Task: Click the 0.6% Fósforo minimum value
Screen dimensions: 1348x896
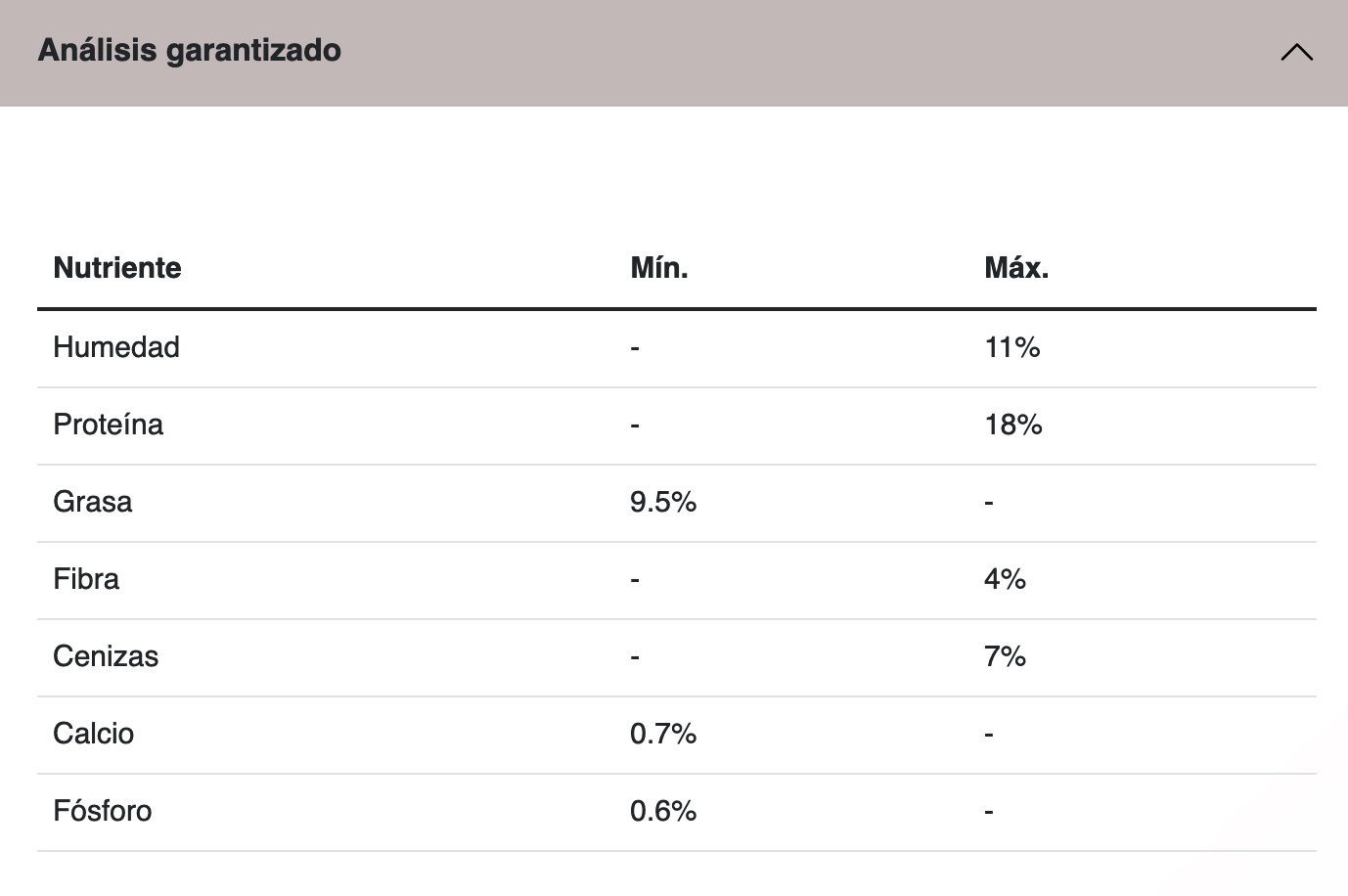Action: (663, 811)
